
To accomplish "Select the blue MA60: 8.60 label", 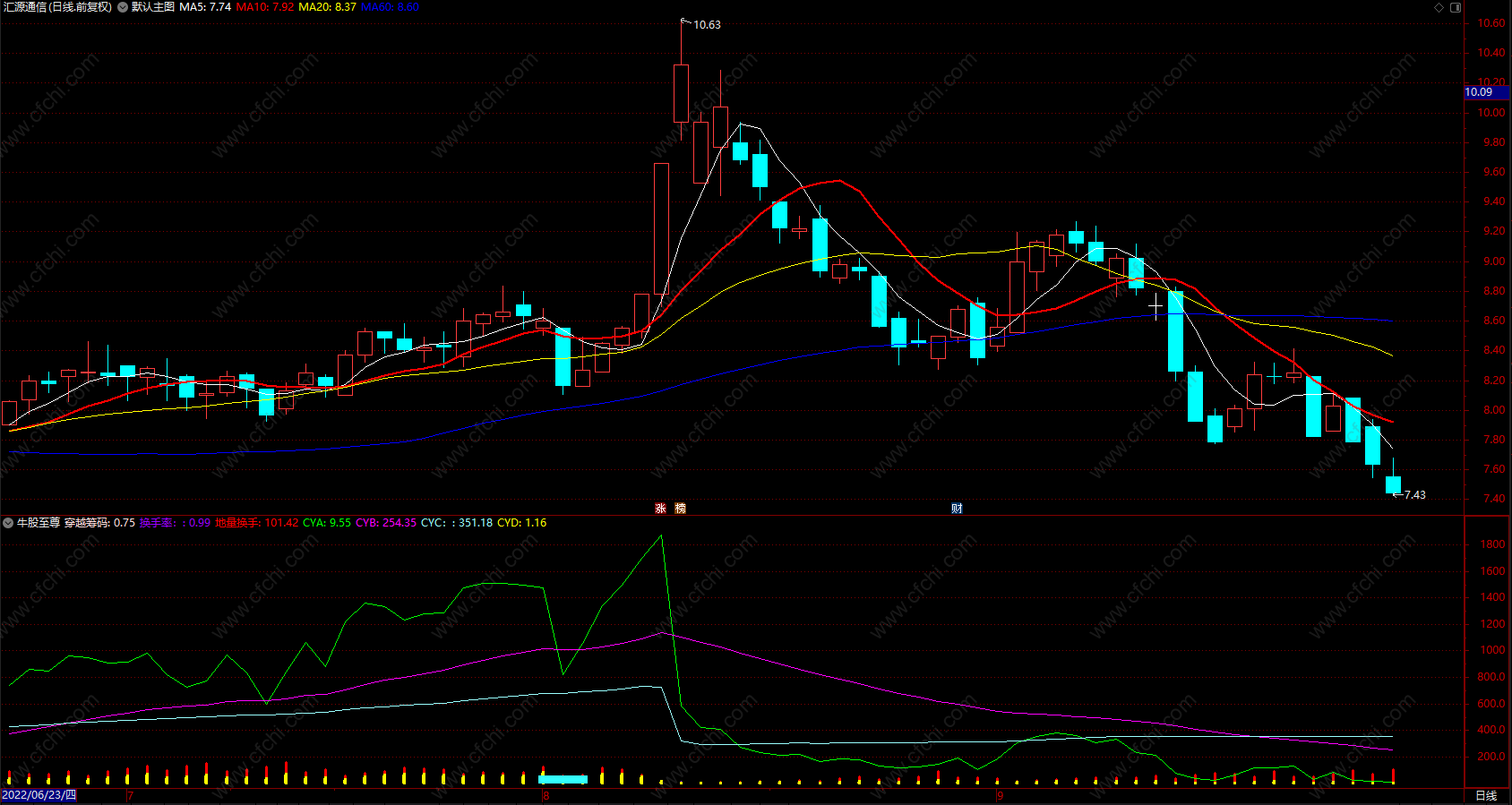I will [390, 7].
